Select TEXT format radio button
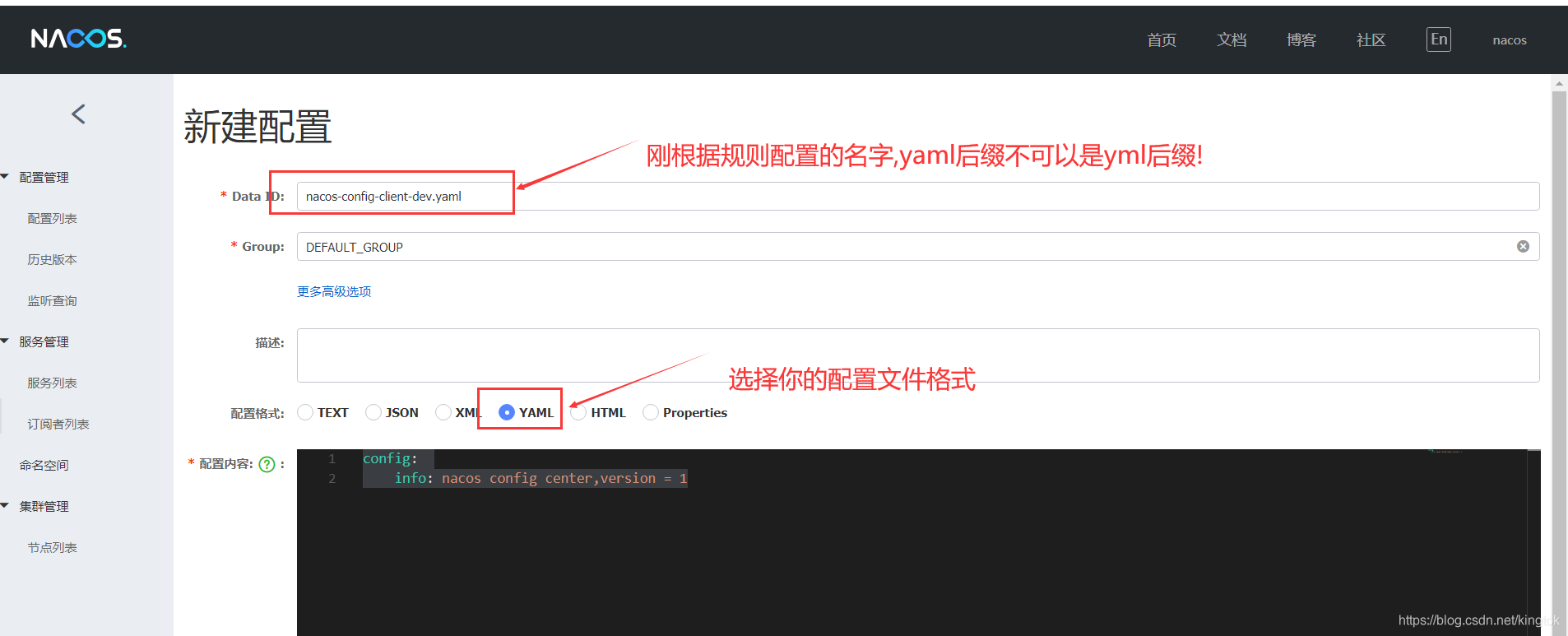Screen dimensions: 1568x636 (305, 412)
